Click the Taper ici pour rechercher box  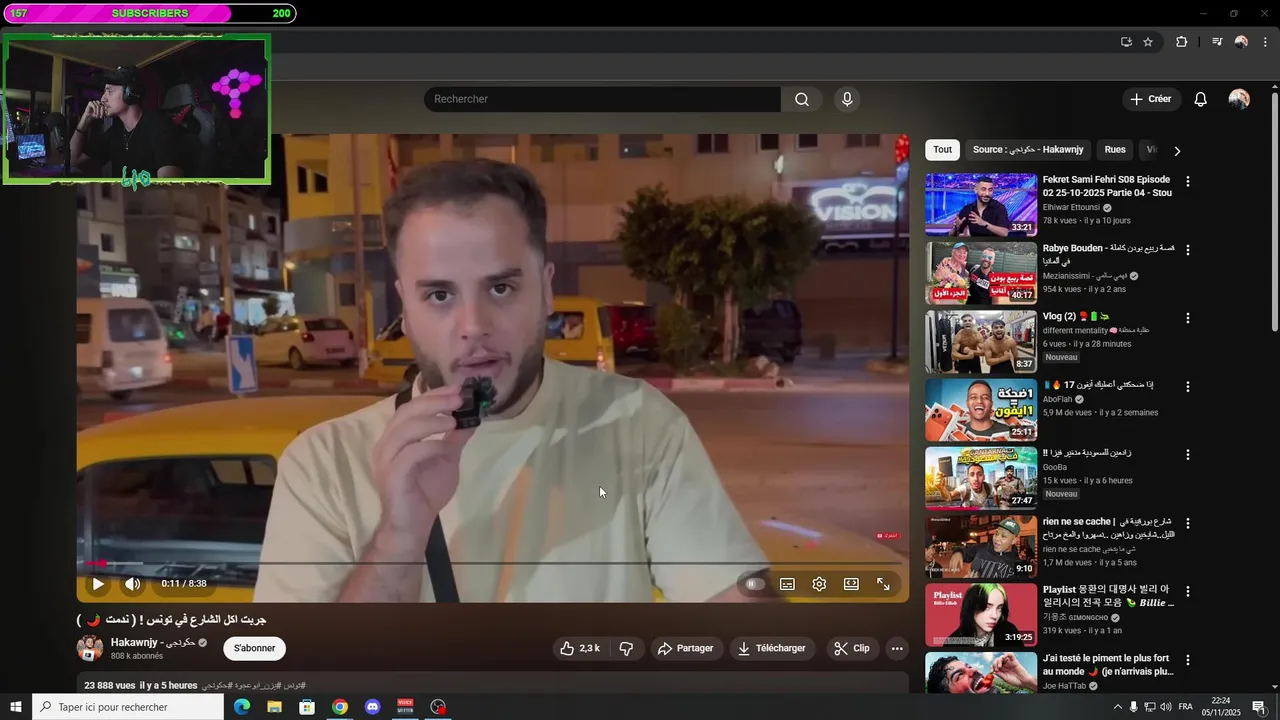coord(128,707)
